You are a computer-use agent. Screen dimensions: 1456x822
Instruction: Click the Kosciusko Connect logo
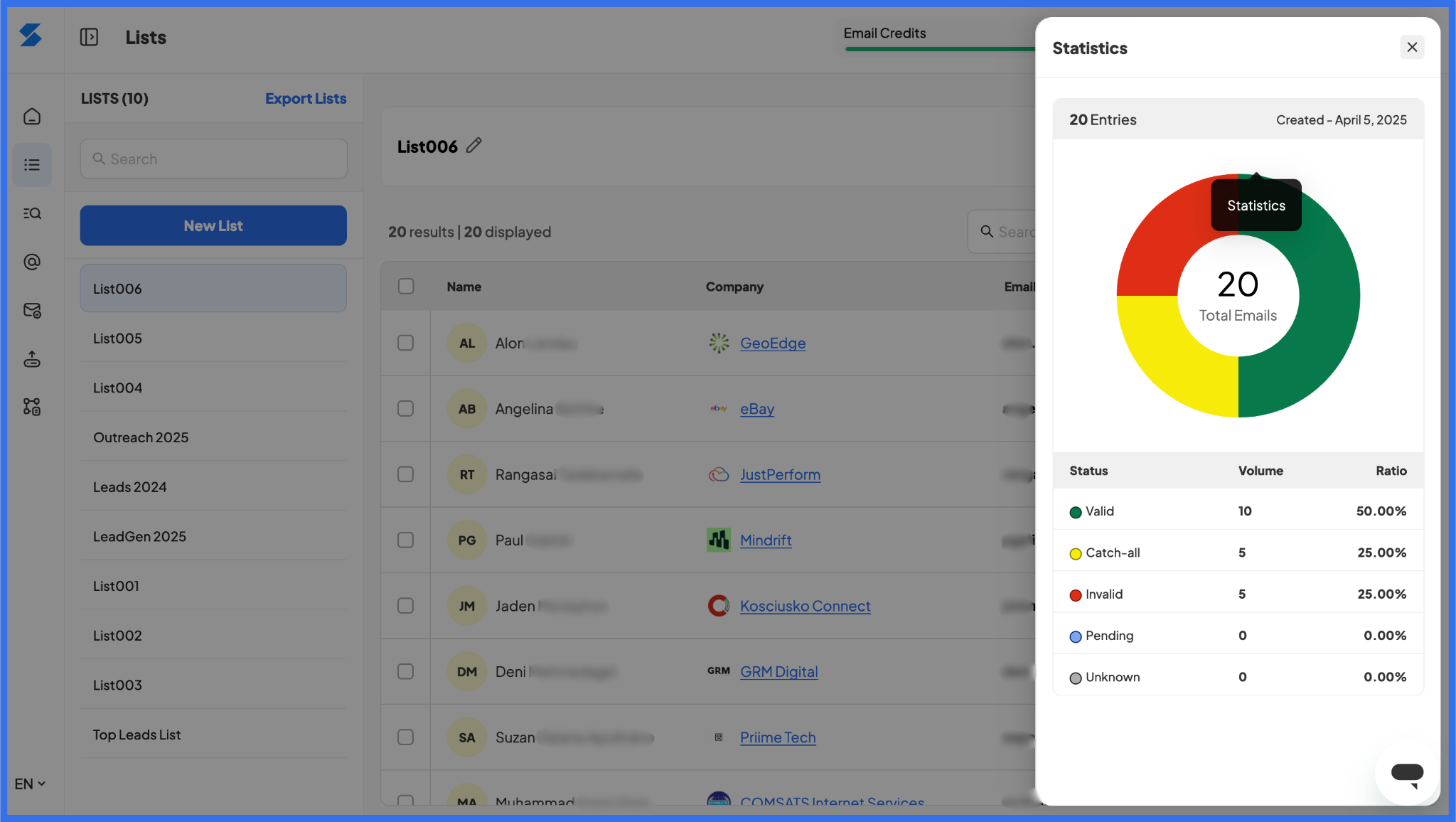click(719, 606)
